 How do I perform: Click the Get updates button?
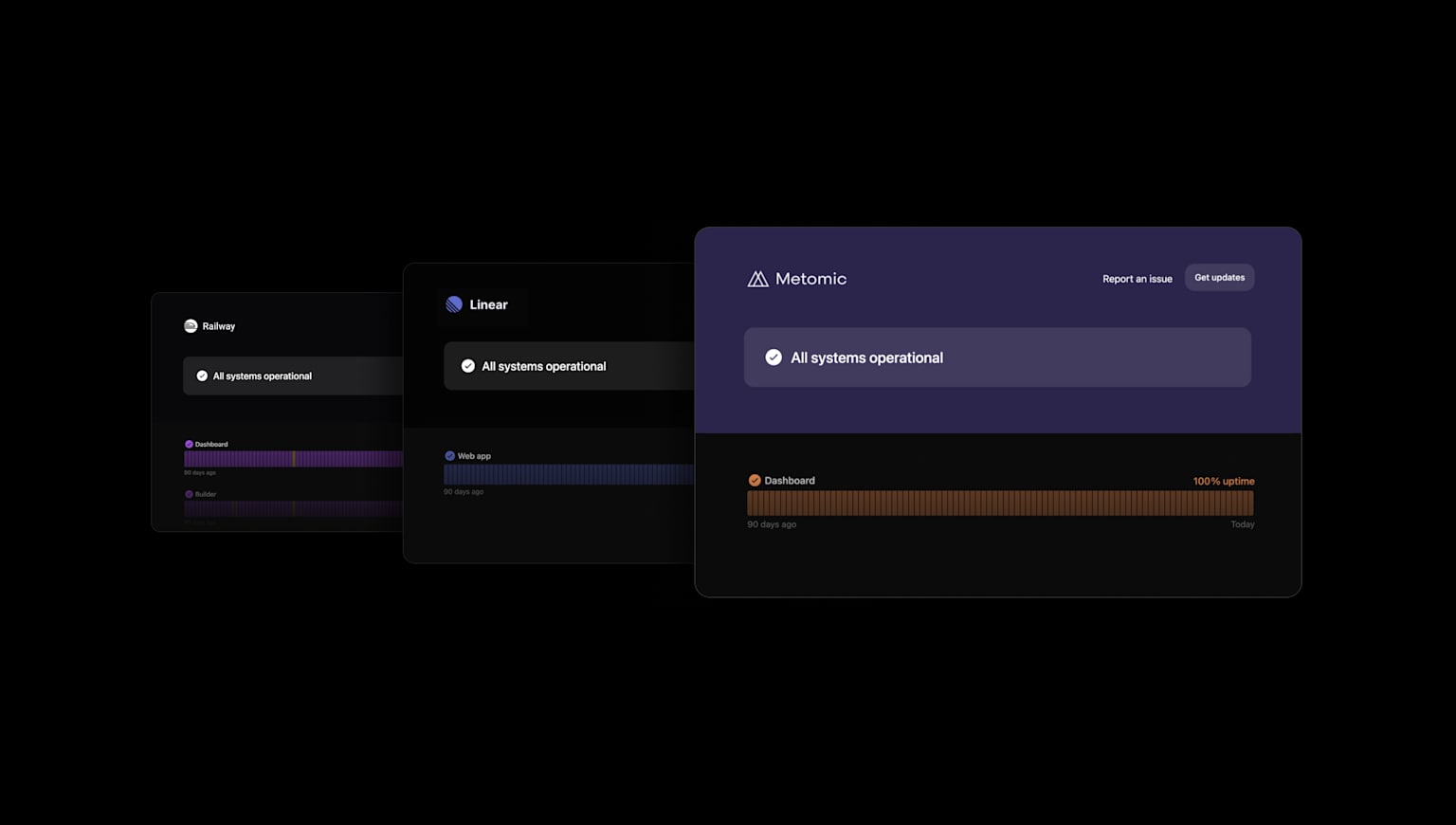1220,278
